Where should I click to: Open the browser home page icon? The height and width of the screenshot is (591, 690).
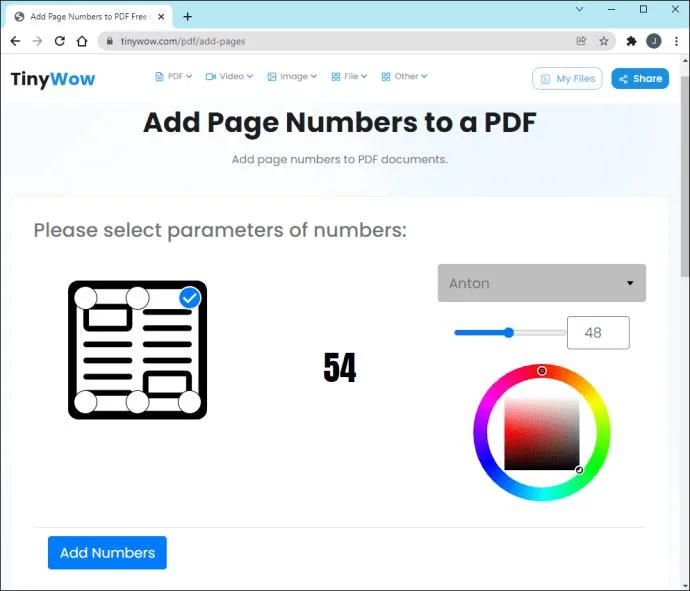82,41
